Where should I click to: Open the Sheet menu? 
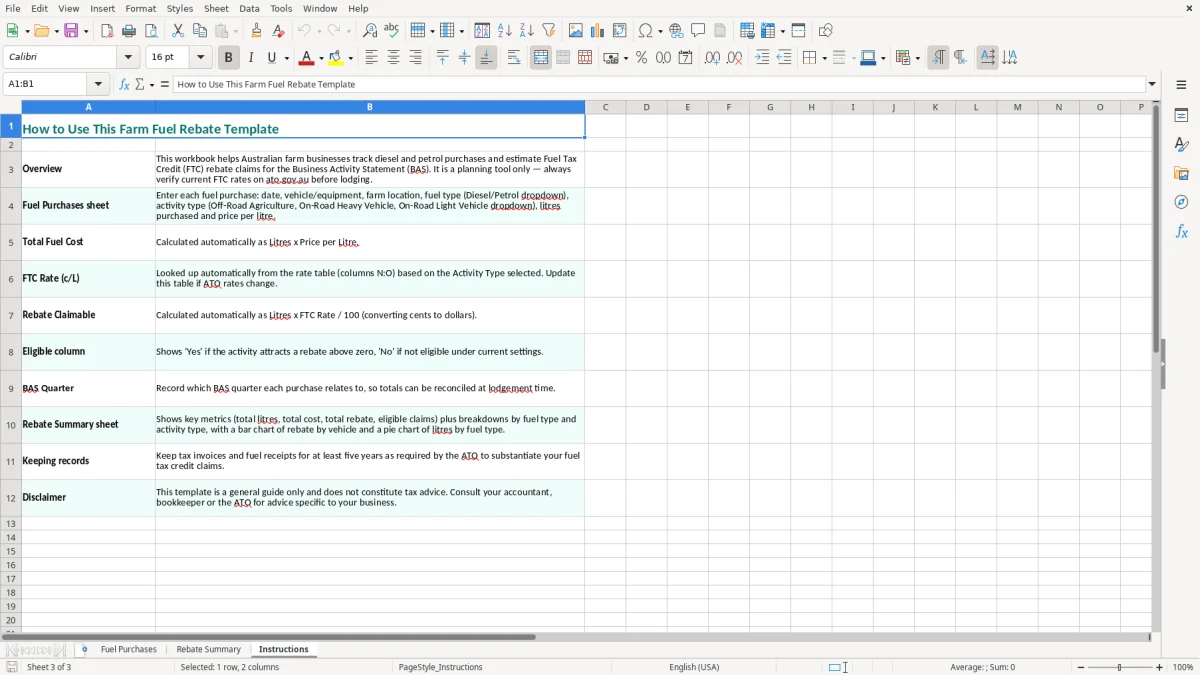tap(216, 8)
